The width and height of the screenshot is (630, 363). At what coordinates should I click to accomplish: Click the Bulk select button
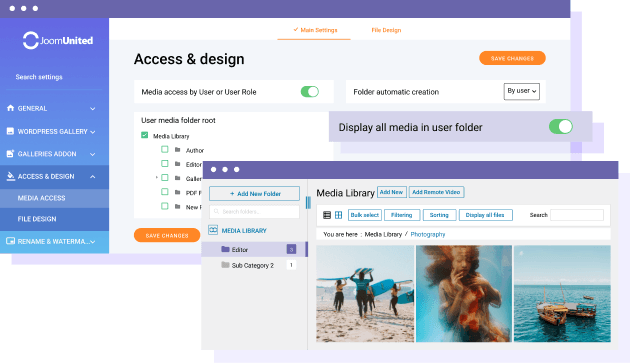pyautogui.click(x=365, y=215)
